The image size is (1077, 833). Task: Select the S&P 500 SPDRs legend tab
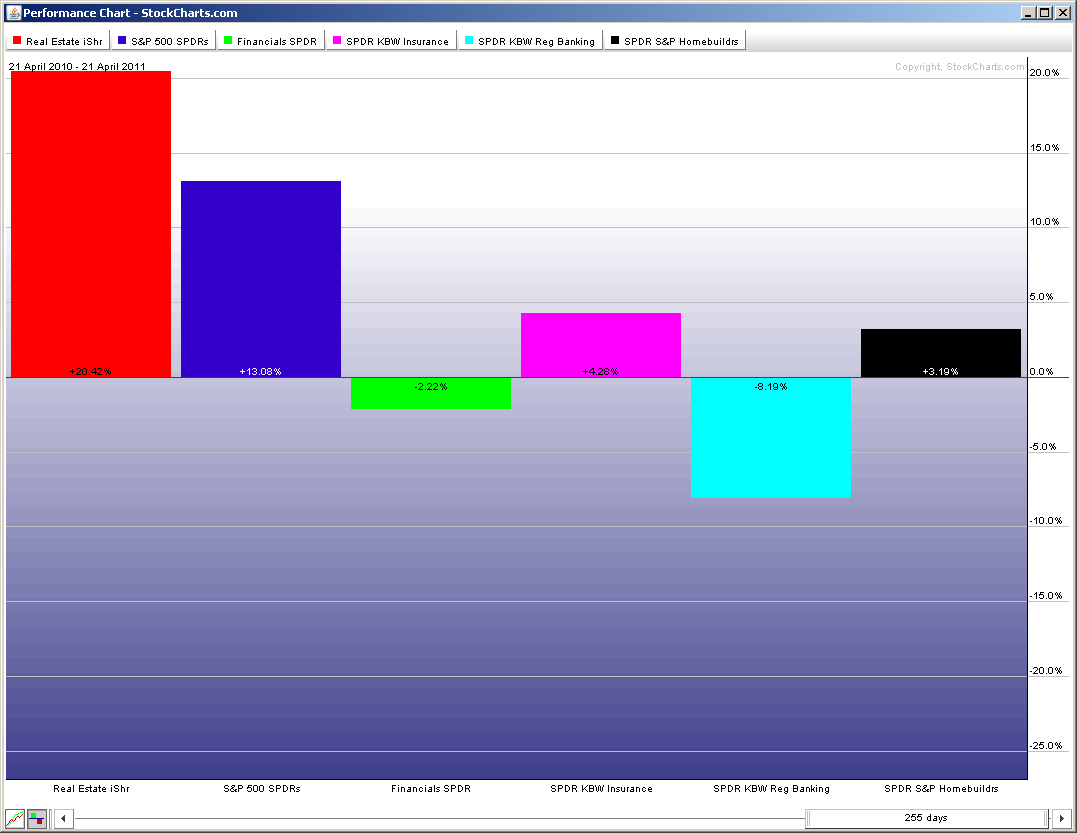pos(163,41)
